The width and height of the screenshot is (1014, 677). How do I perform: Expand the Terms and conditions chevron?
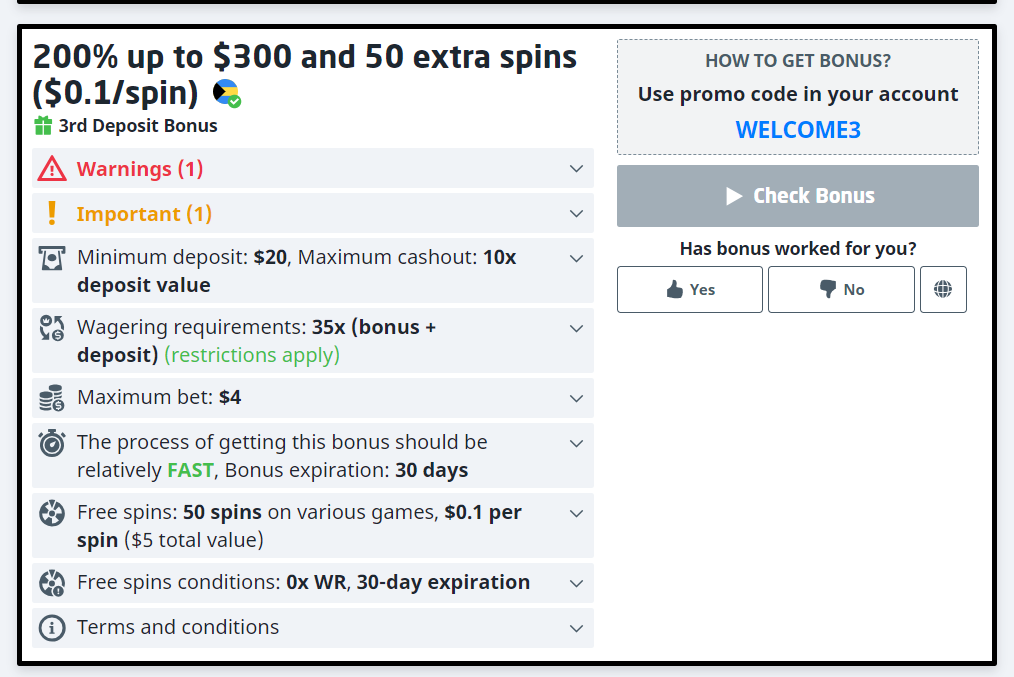pyautogui.click(x=576, y=628)
